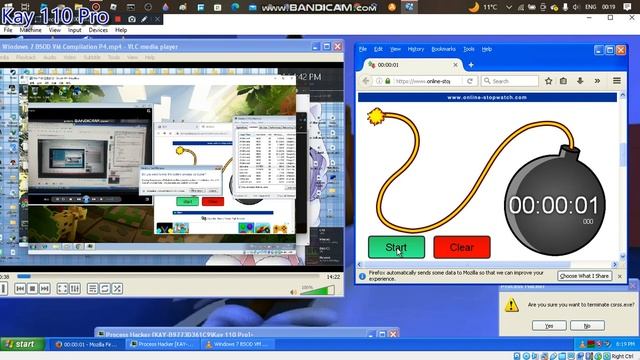640x360 pixels.
Task: Expand Firefox toolbar overflow chevron
Action: point(597,81)
